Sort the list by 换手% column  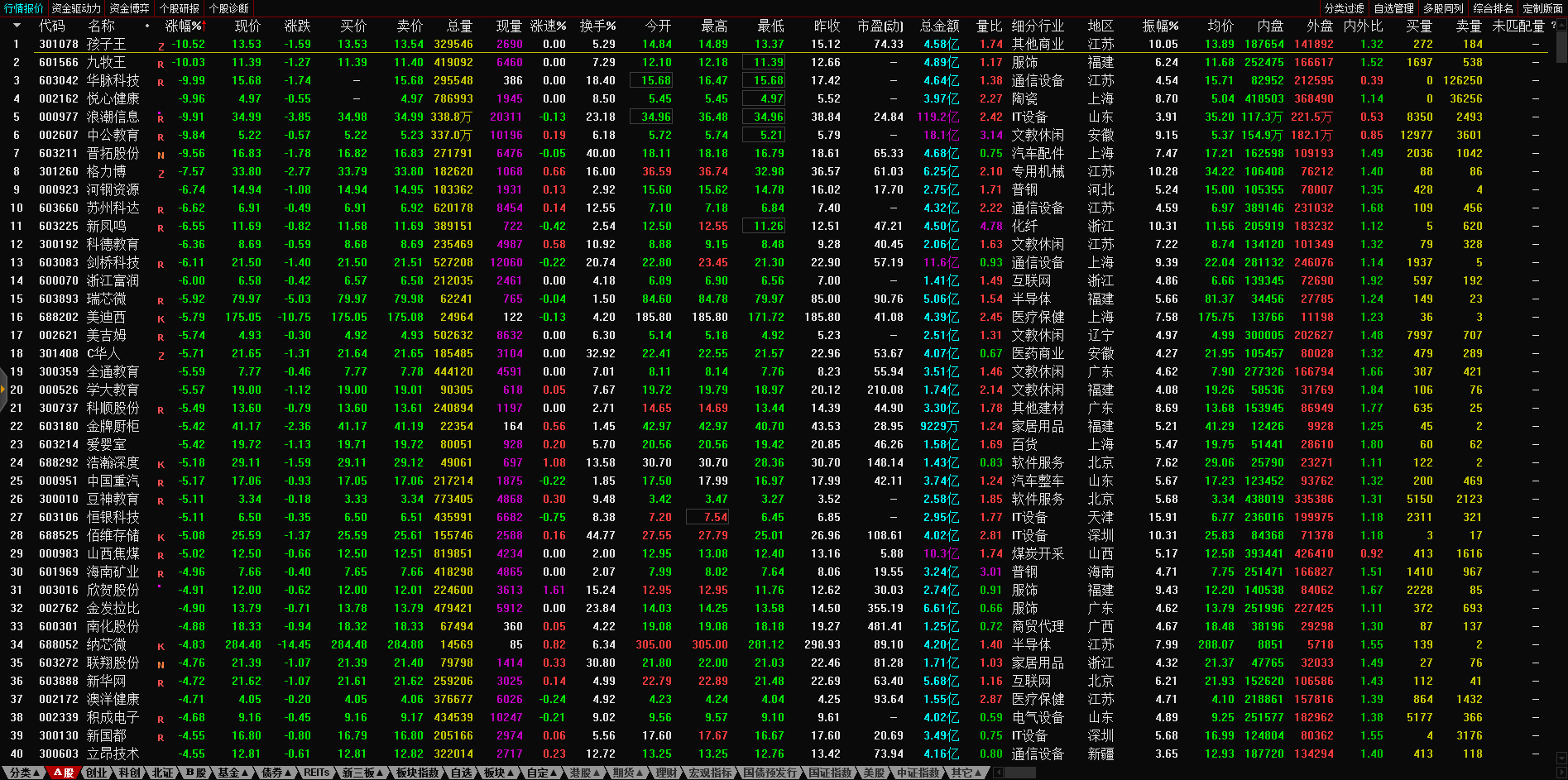pyautogui.click(x=597, y=26)
